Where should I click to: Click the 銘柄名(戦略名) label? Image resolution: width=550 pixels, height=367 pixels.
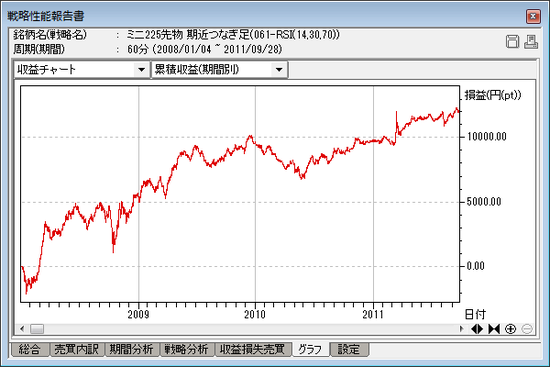click(x=50, y=35)
